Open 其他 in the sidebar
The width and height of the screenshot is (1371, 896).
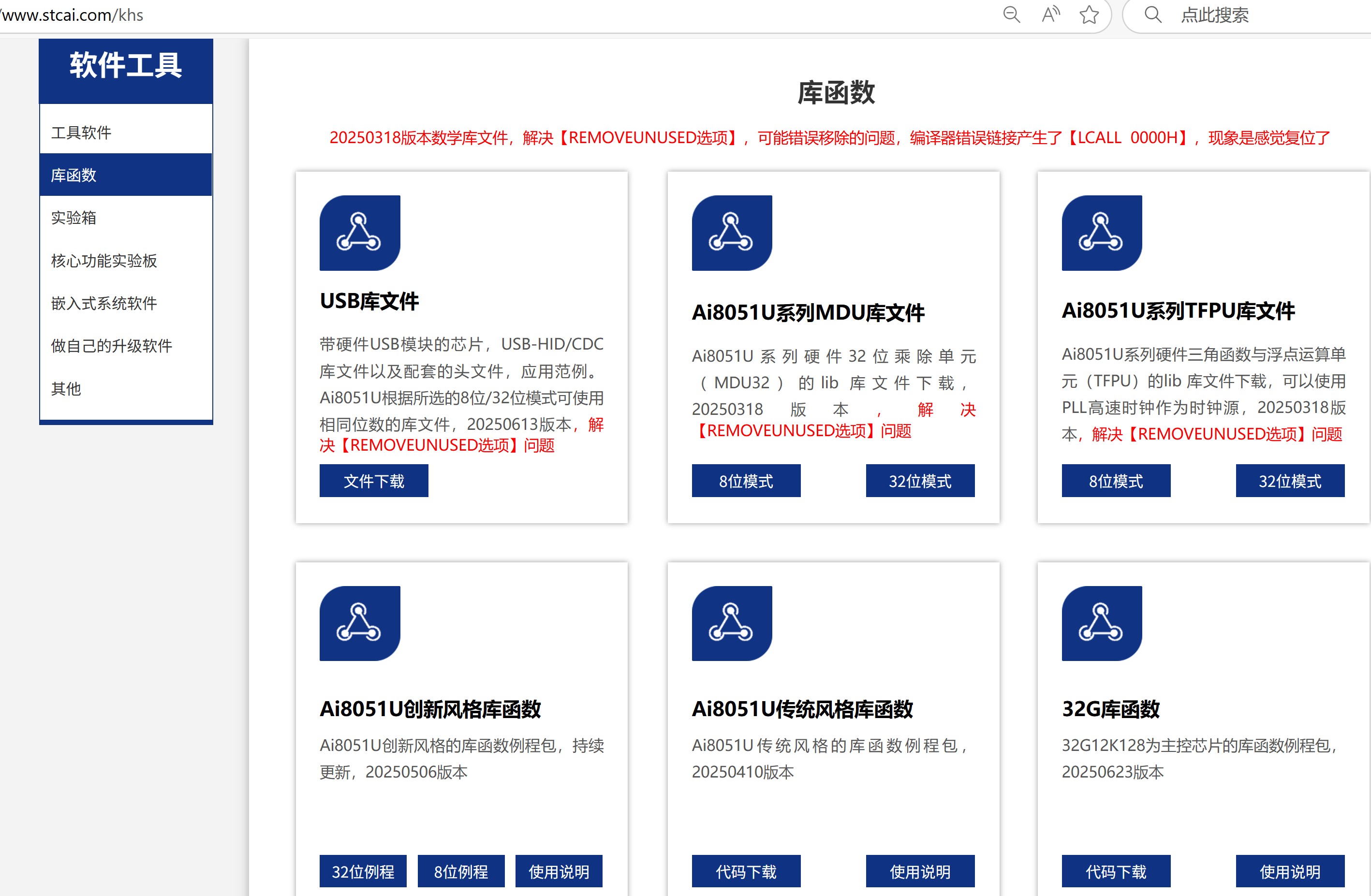(126, 389)
